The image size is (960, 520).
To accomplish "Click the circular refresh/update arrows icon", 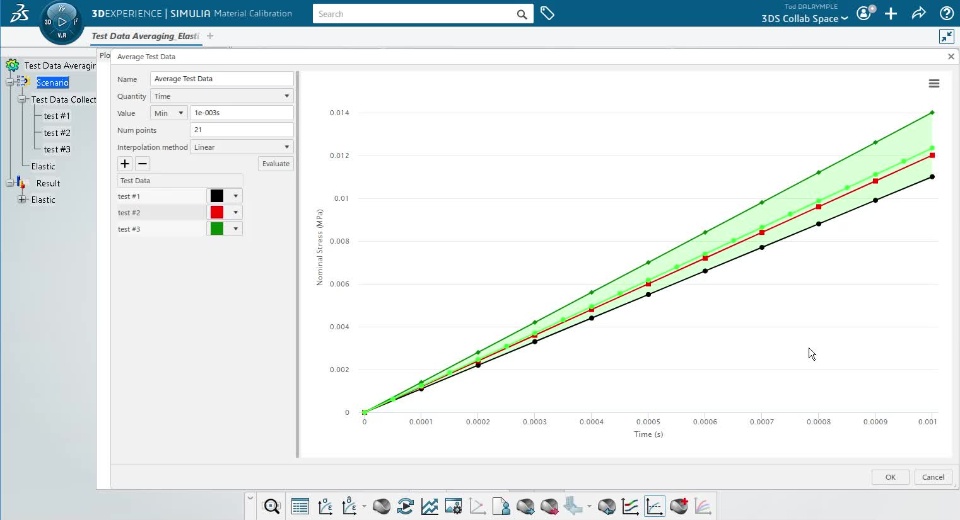I will [405, 507].
